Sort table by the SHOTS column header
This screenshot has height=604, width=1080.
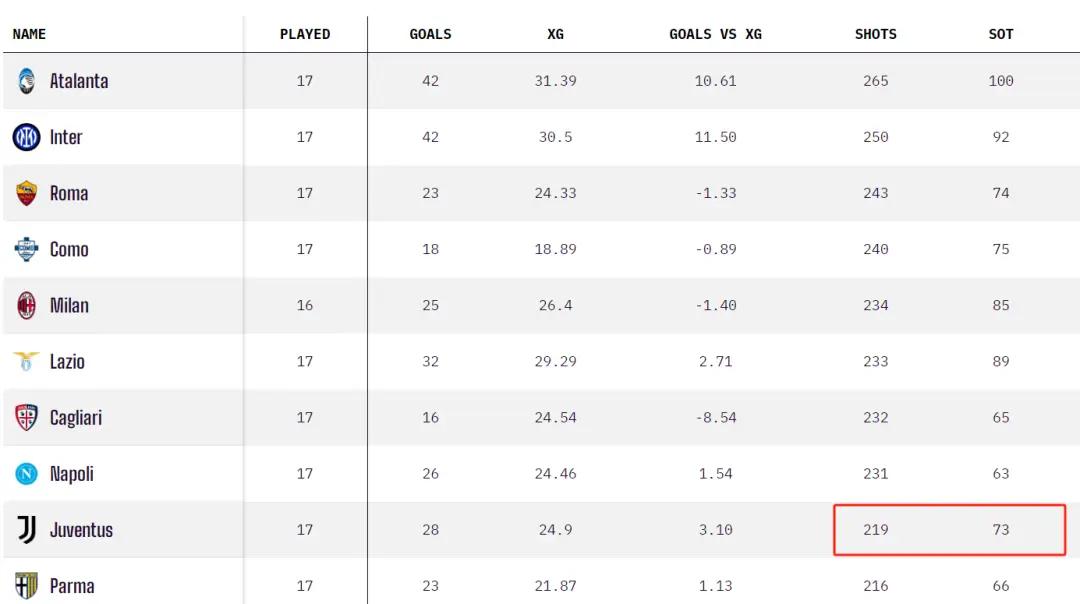pyautogui.click(x=875, y=34)
